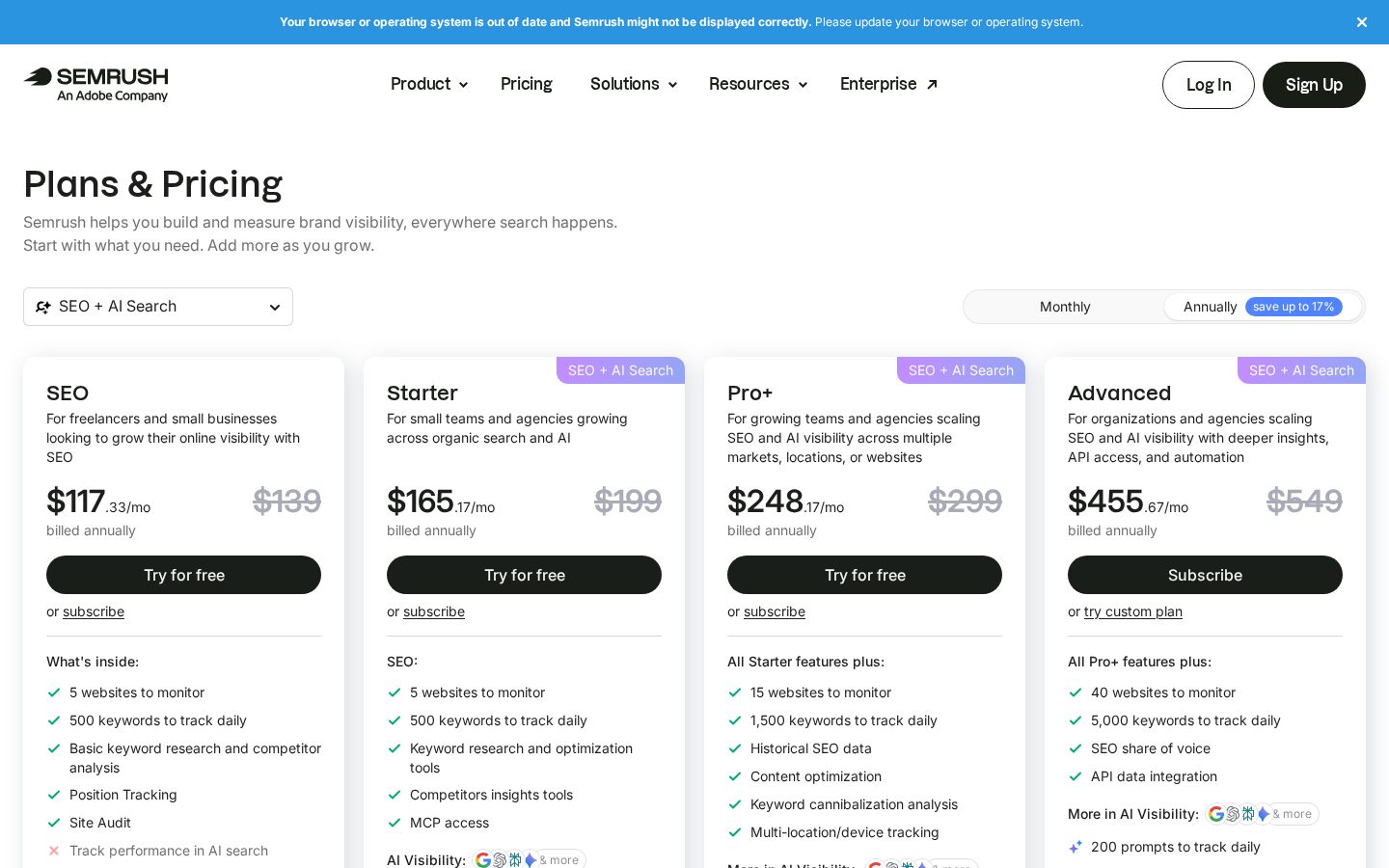Click subscribe link under SEO plan
This screenshot has height=868, width=1389.
coord(94,611)
